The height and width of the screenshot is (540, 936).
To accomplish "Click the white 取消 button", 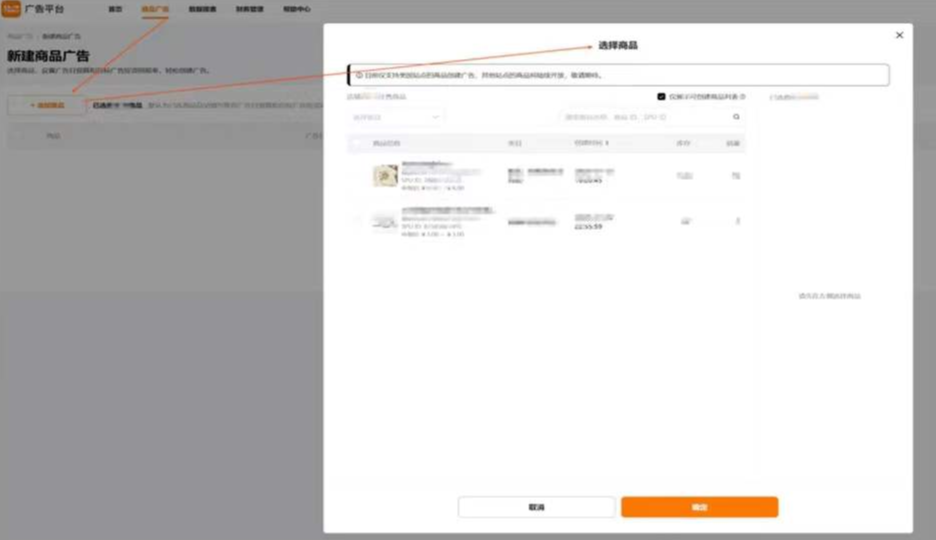I will pyautogui.click(x=536, y=507).
